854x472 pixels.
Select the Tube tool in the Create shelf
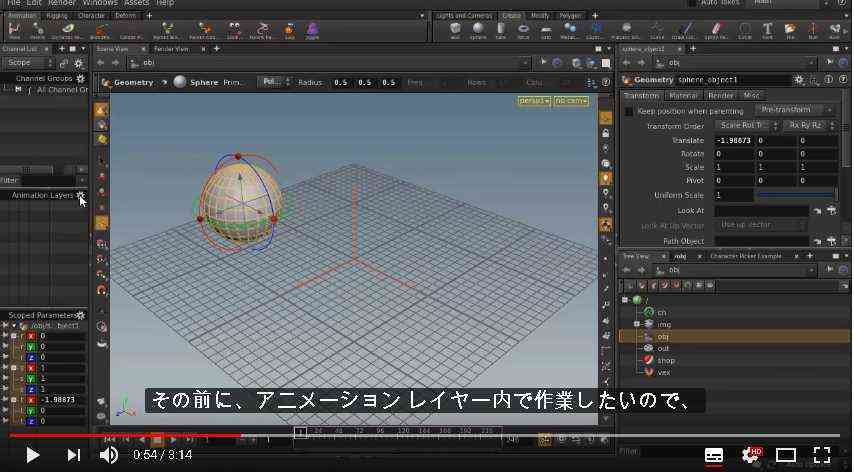pos(501,30)
